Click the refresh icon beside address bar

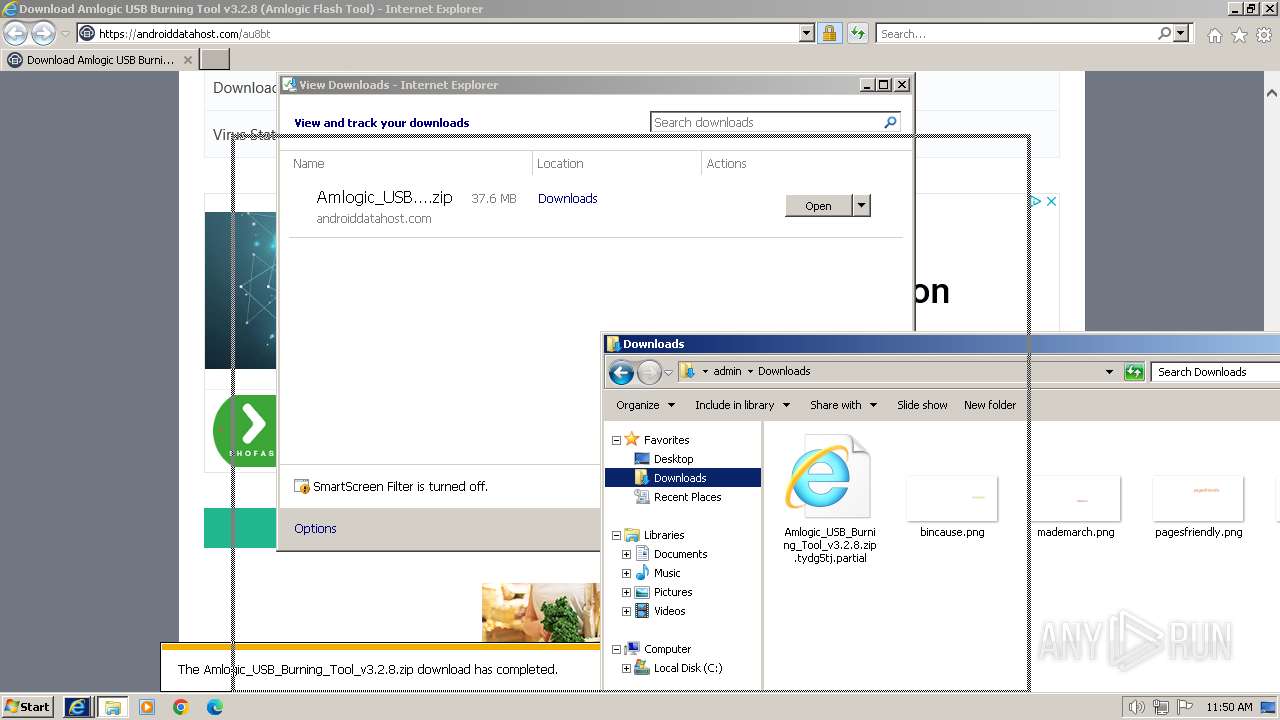(857, 33)
